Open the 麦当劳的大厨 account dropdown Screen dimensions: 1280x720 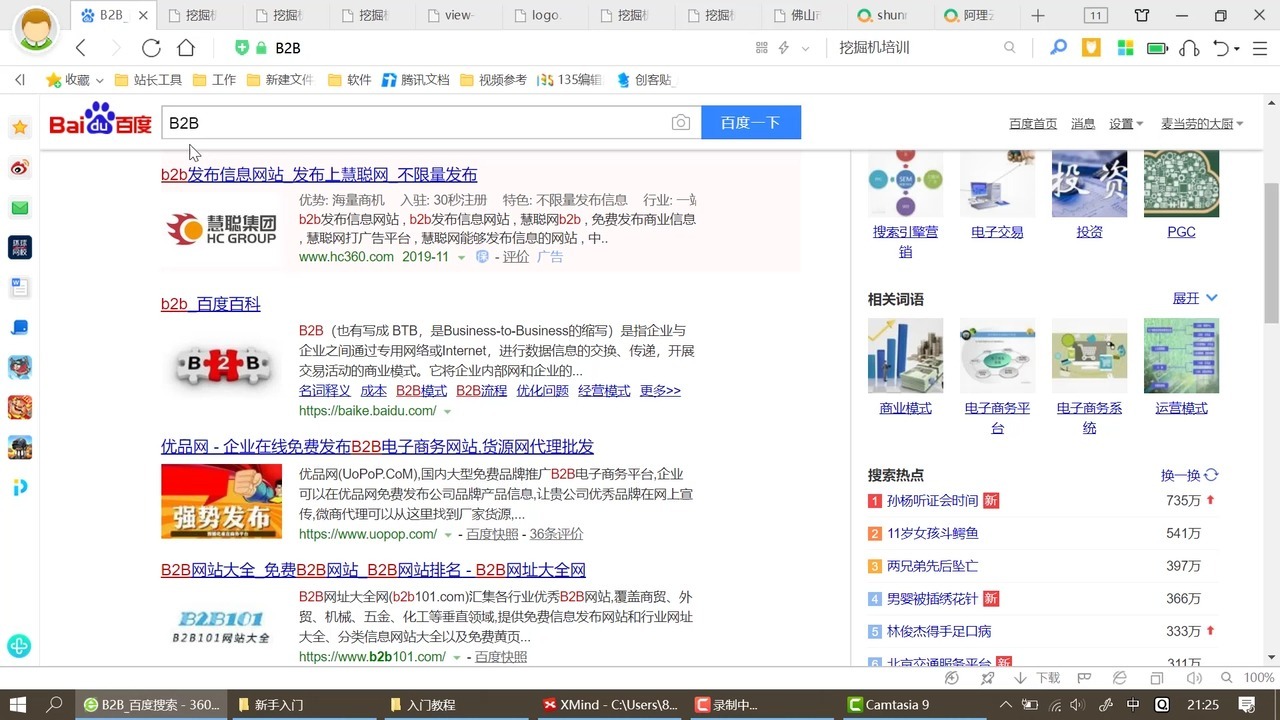(1202, 123)
